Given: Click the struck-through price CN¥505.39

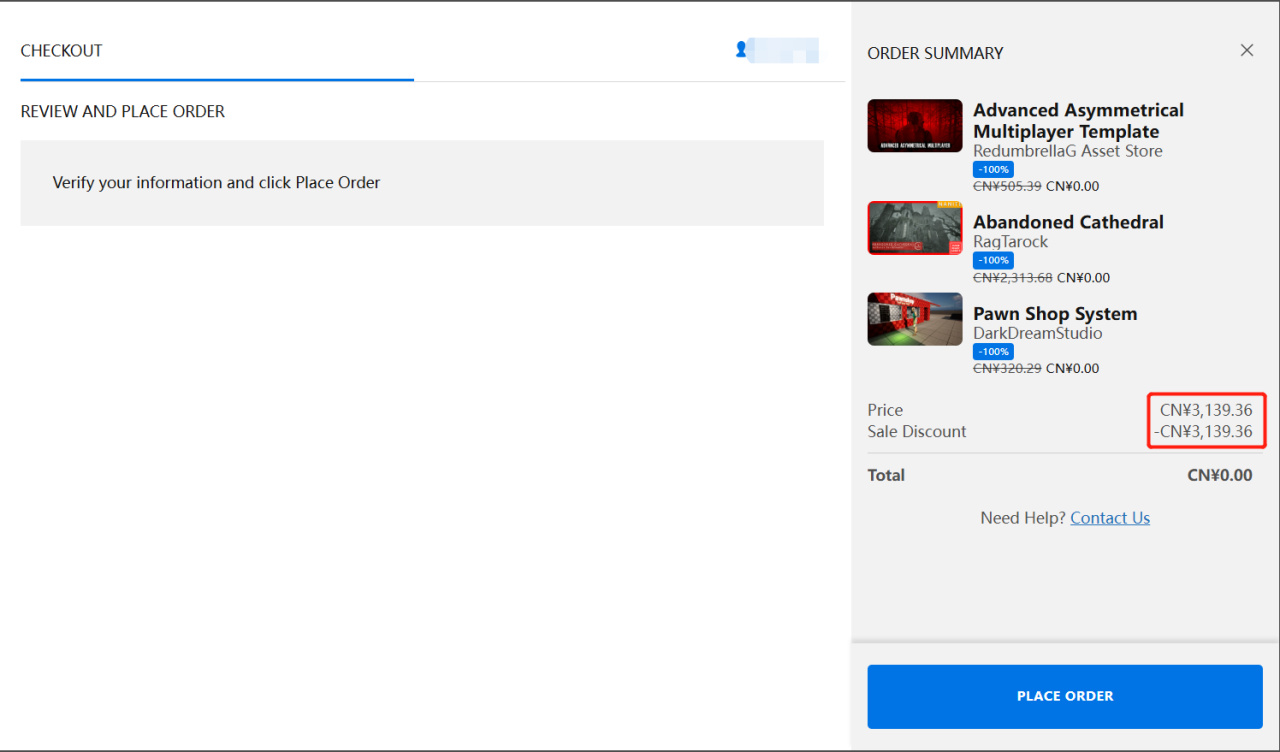Looking at the screenshot, I should click(1007, 186).
